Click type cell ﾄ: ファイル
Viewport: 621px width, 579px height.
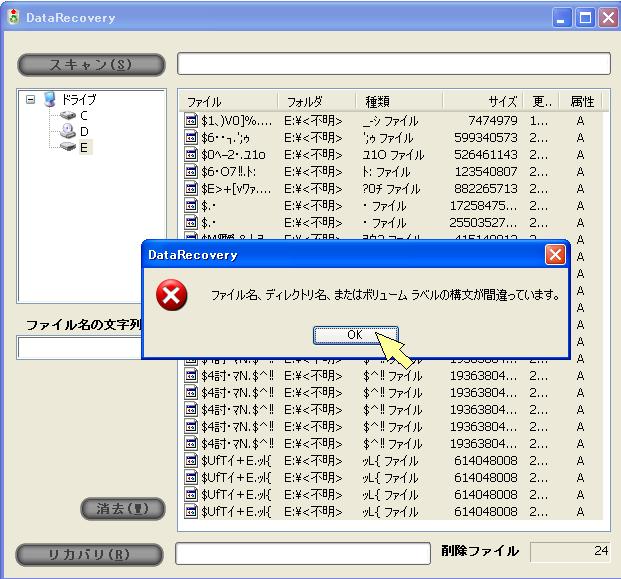[386, 172]
